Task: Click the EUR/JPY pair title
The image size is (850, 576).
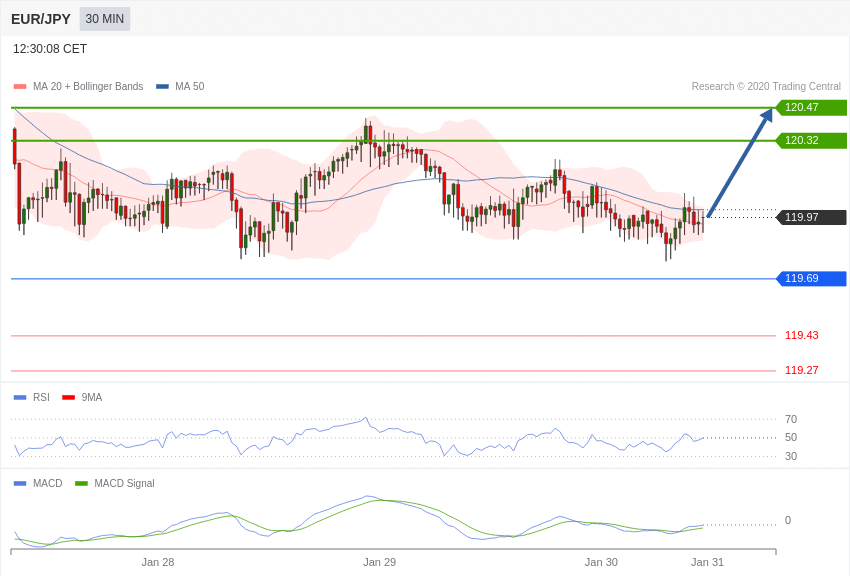Action: 41,19
